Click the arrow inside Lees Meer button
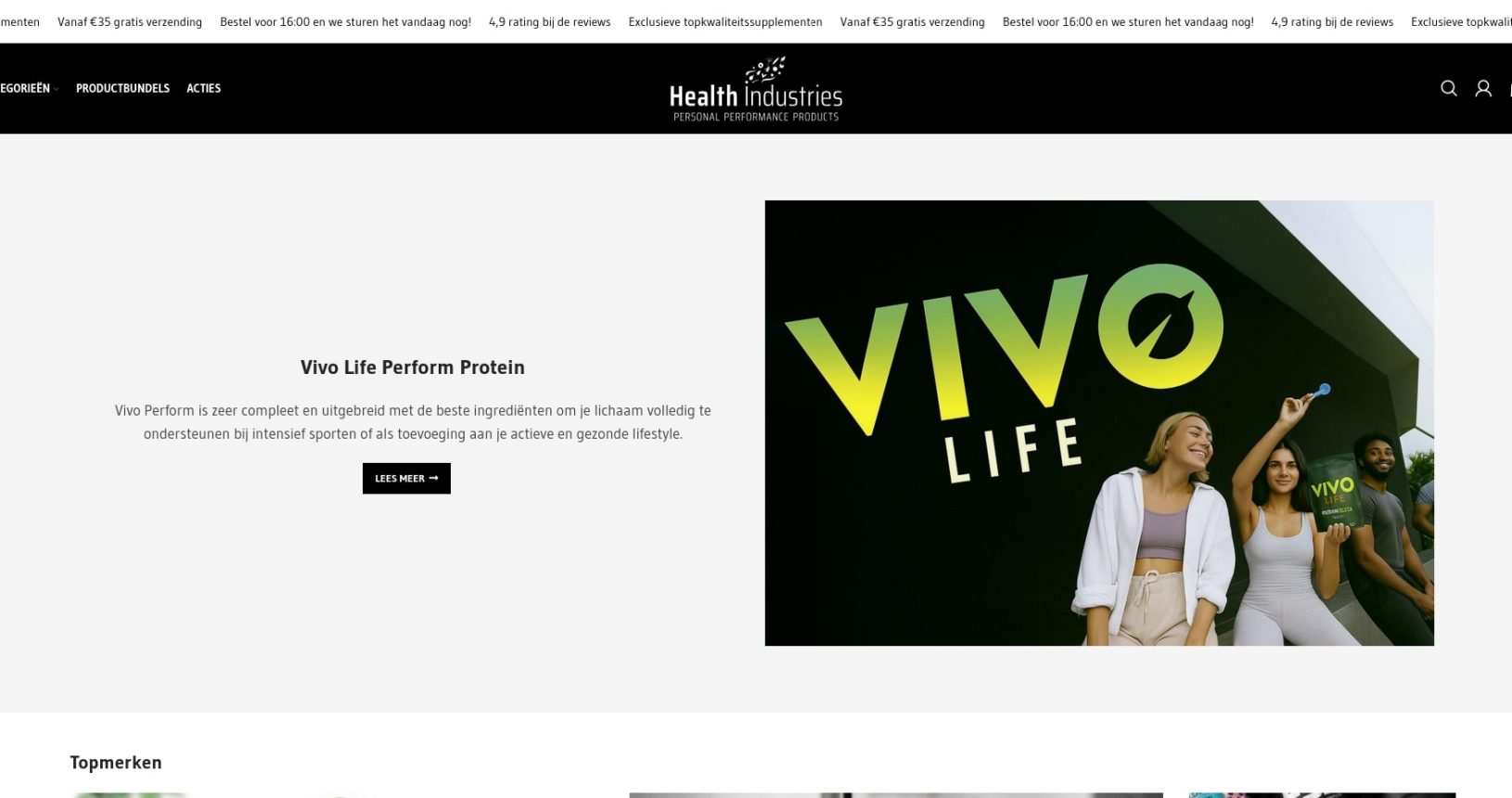1512x798 pixels. tap(433, 479)
